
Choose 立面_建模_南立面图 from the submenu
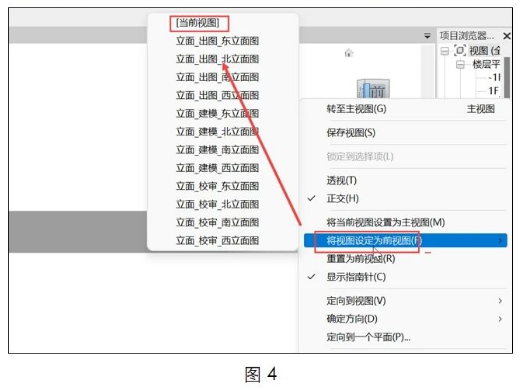[217, 150]
